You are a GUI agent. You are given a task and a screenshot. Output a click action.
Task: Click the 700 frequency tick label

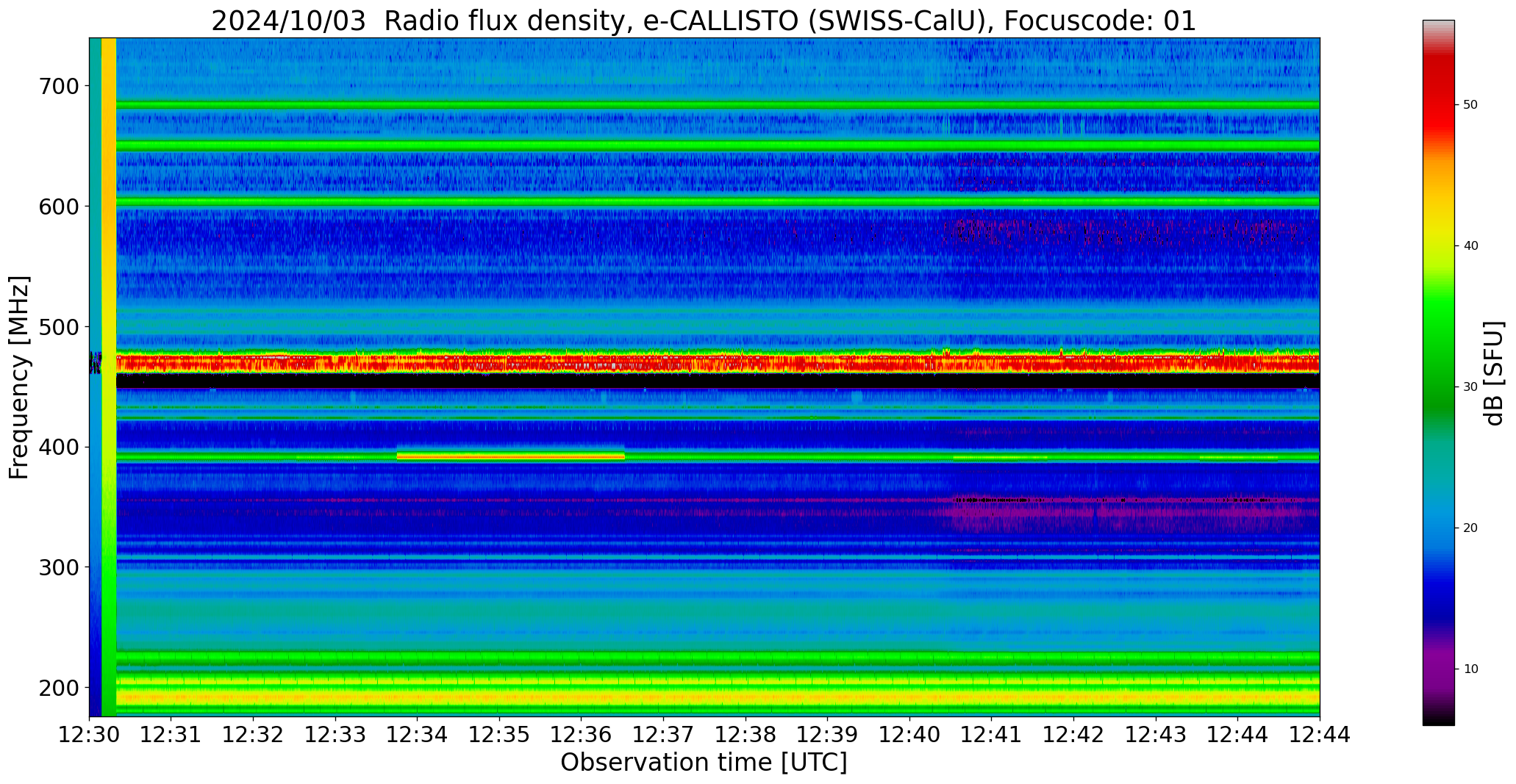[59, 86]
